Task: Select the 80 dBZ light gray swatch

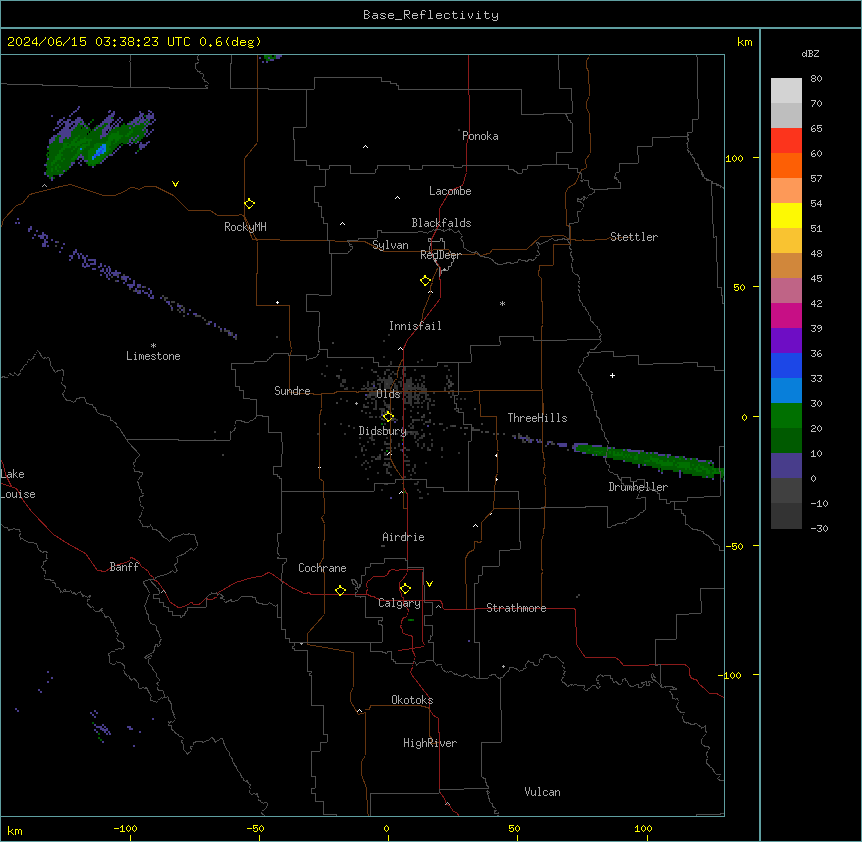Action: pyautogui.click(x=786, y=91)
